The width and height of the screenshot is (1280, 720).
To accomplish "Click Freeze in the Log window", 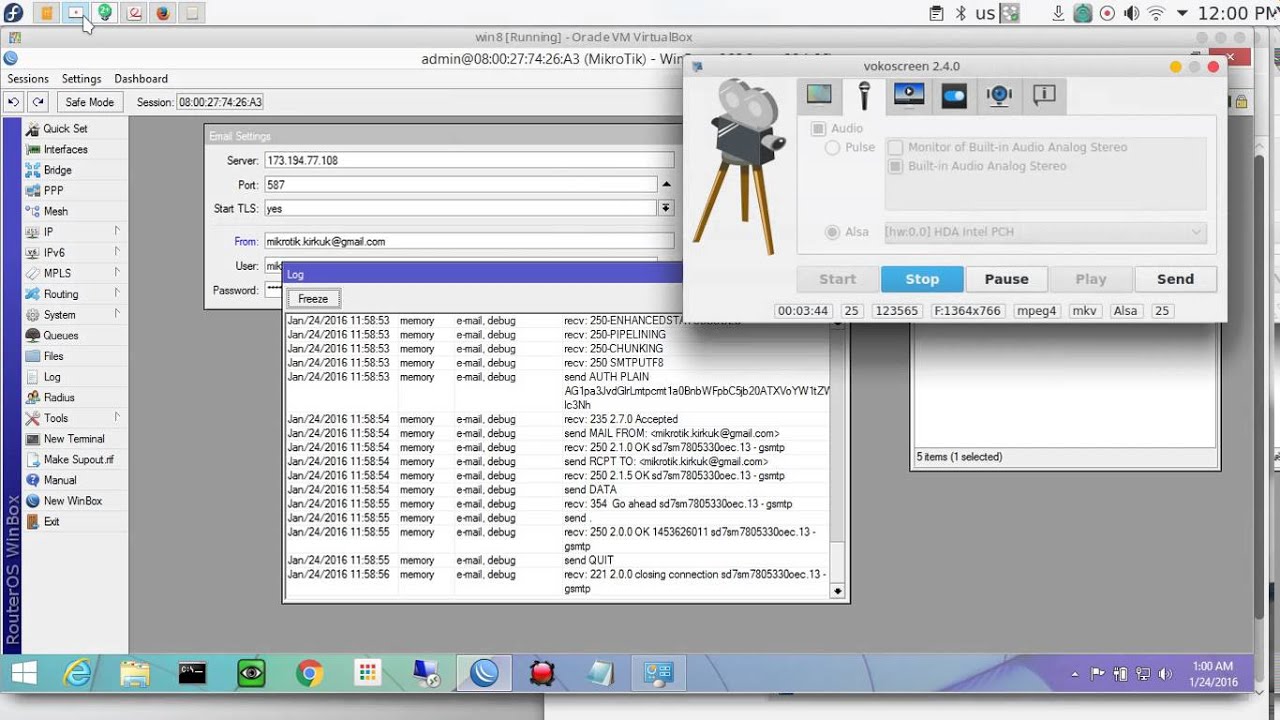I will coord(313,298).
